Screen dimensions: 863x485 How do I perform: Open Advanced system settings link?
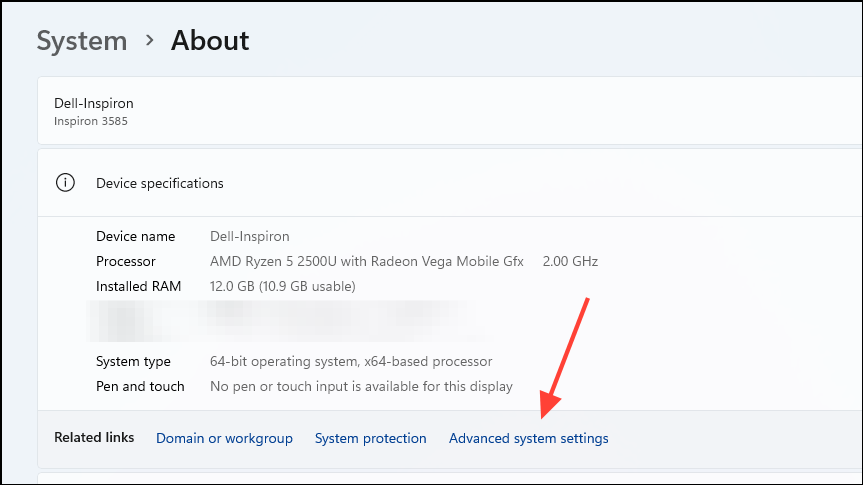tap(528, 438)
